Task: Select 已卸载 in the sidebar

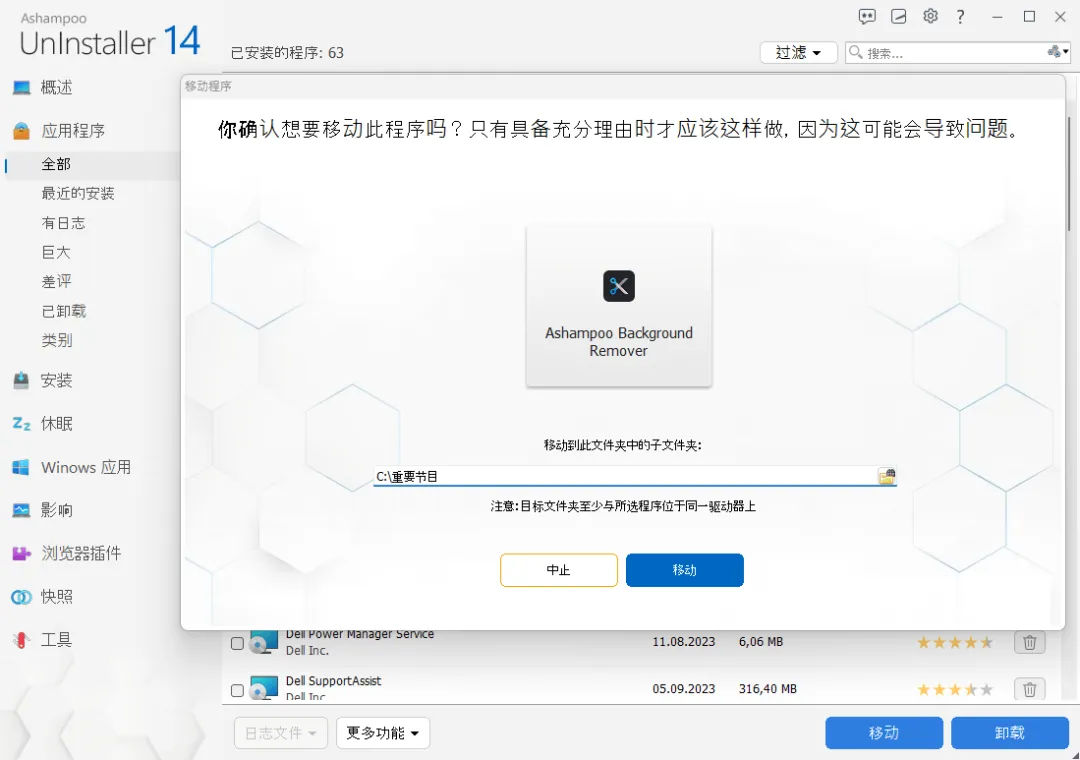Action: pyautogui.click(x=64, y=311)
